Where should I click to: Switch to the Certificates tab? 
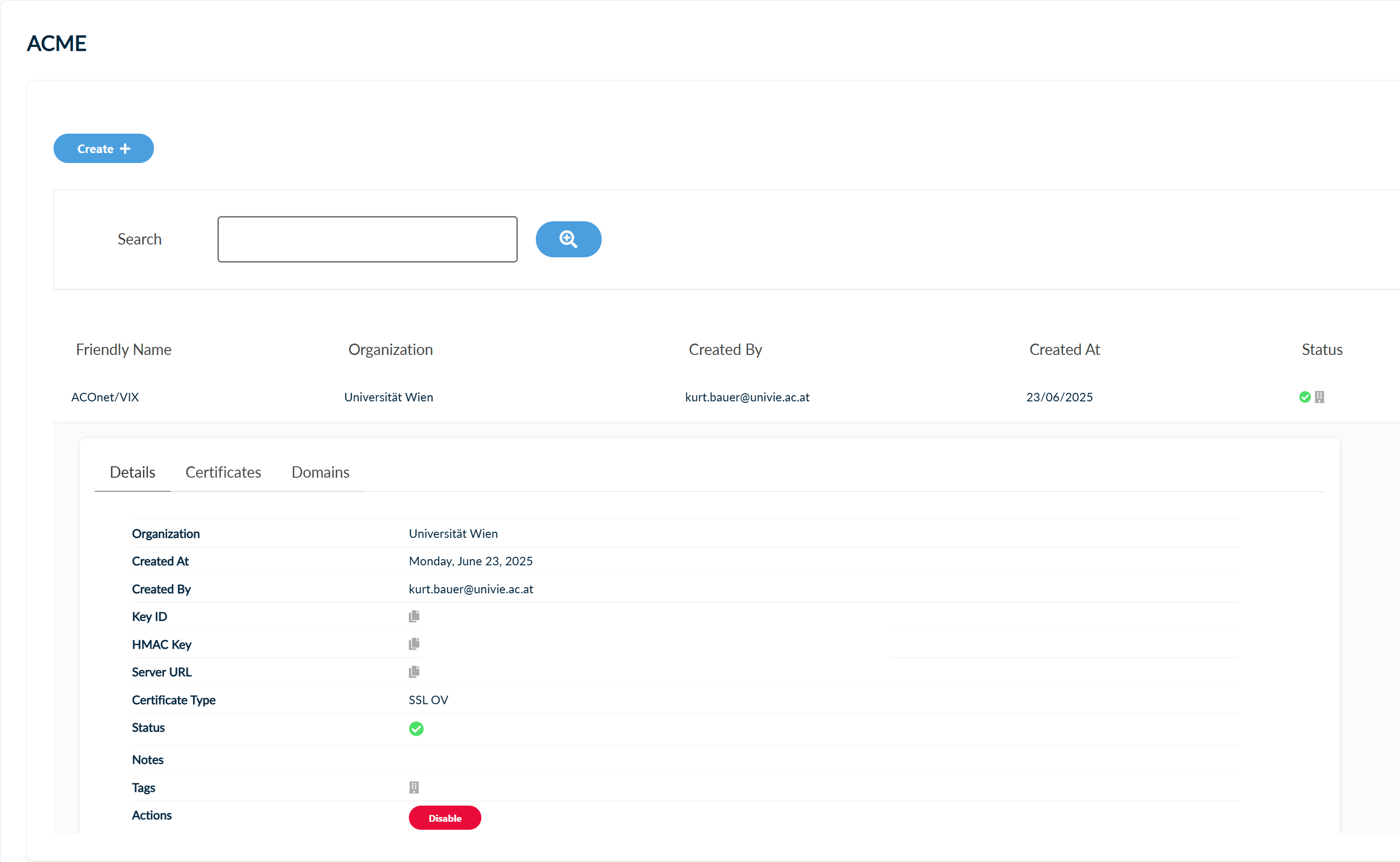click(223, 472)
